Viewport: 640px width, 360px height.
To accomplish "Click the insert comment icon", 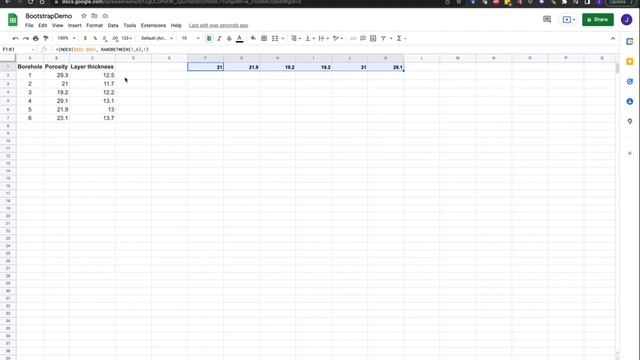I will [363, 38].
